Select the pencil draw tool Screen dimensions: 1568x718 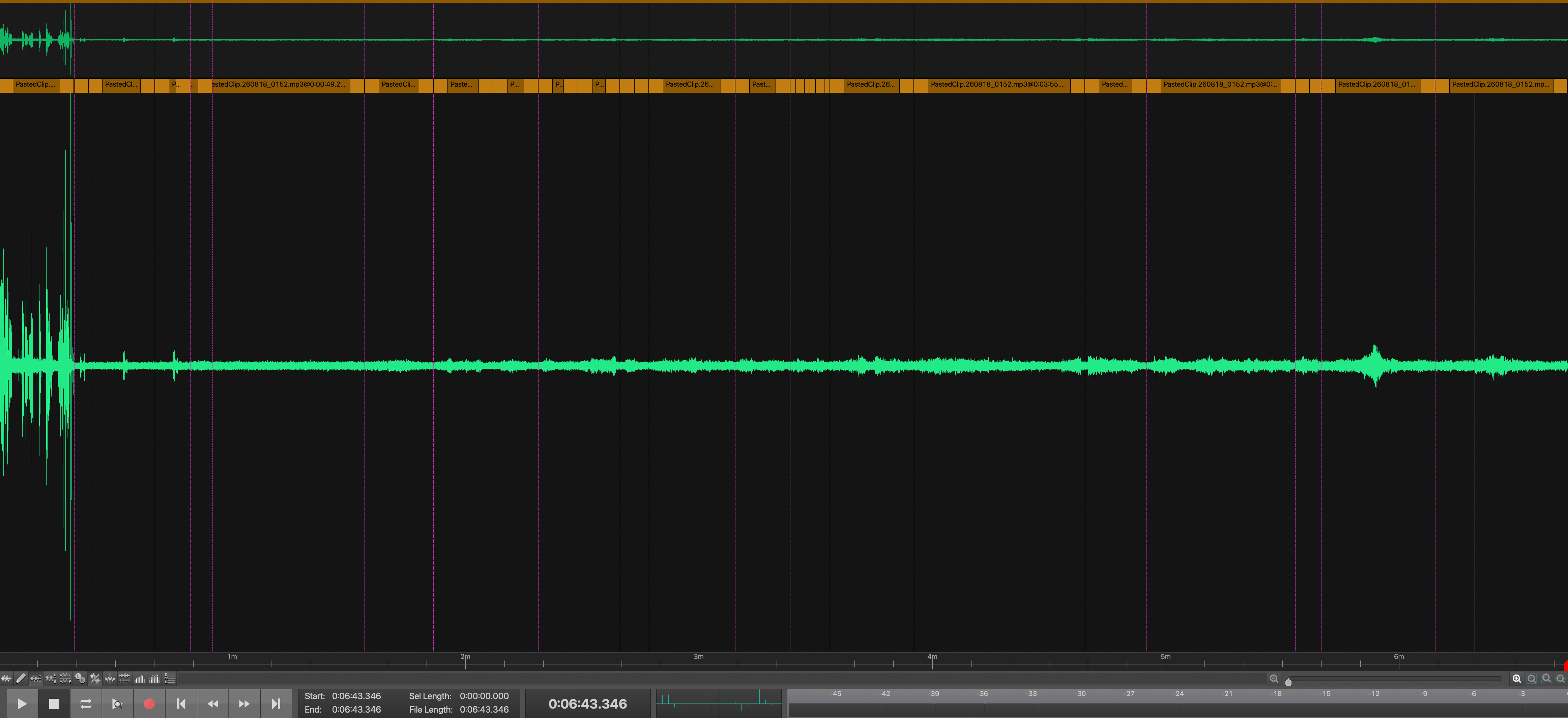tap(21, 679)
